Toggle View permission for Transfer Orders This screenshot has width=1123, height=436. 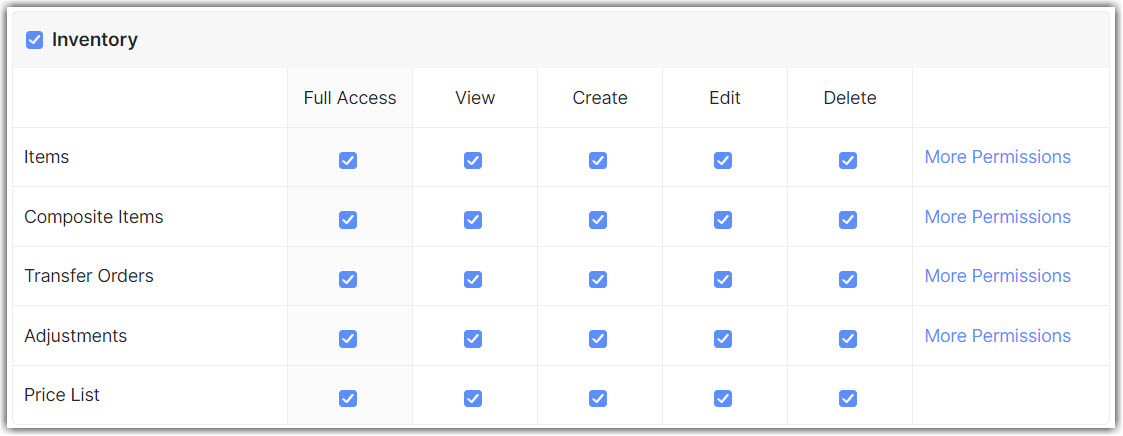473,279
